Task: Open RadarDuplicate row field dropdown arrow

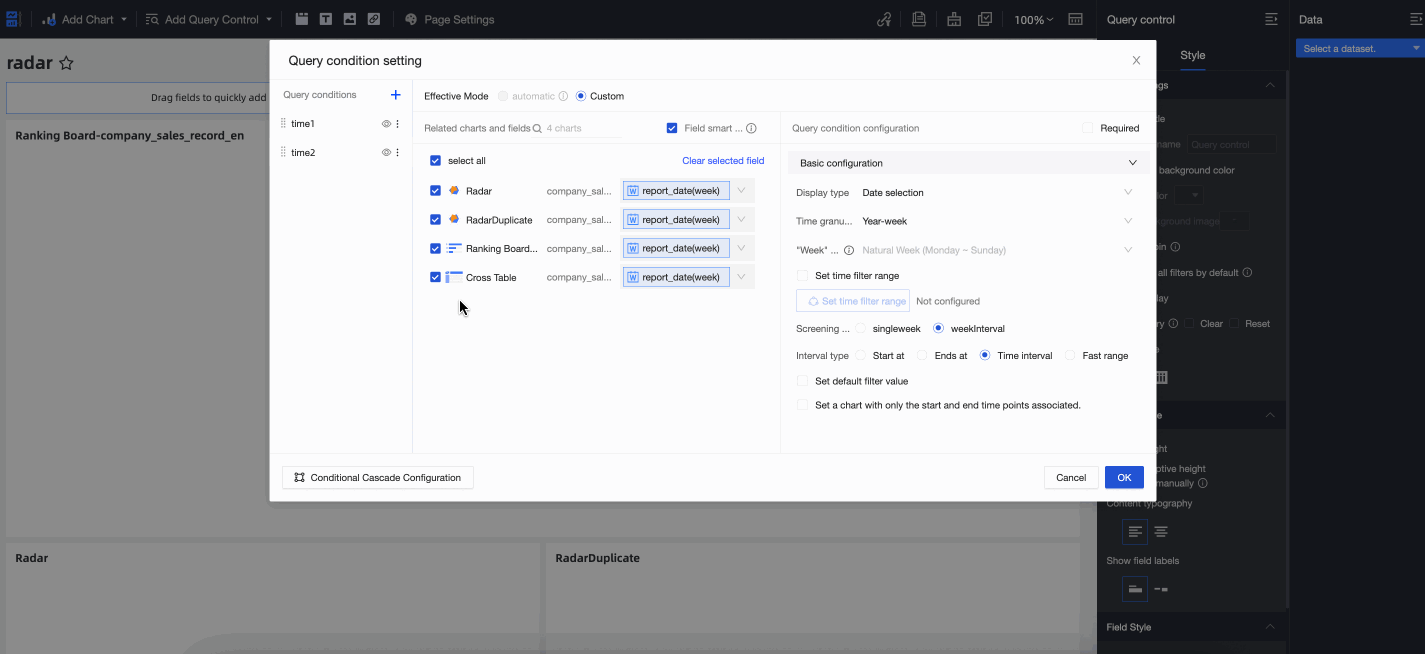Action: pyautogui.click(x=742, y=219)
